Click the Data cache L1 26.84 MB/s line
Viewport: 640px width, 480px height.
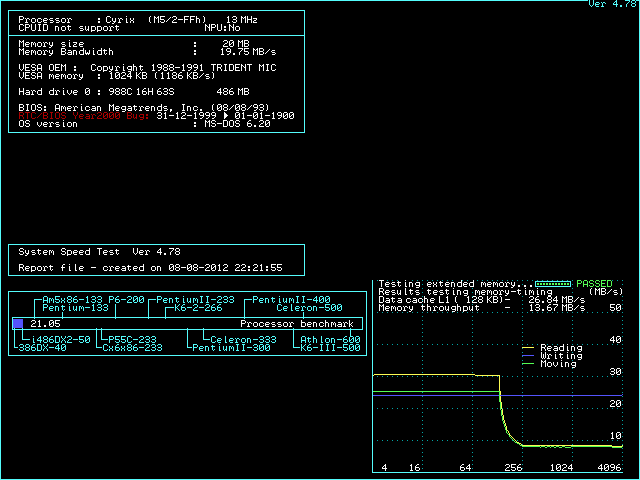[x=482, y=300]
